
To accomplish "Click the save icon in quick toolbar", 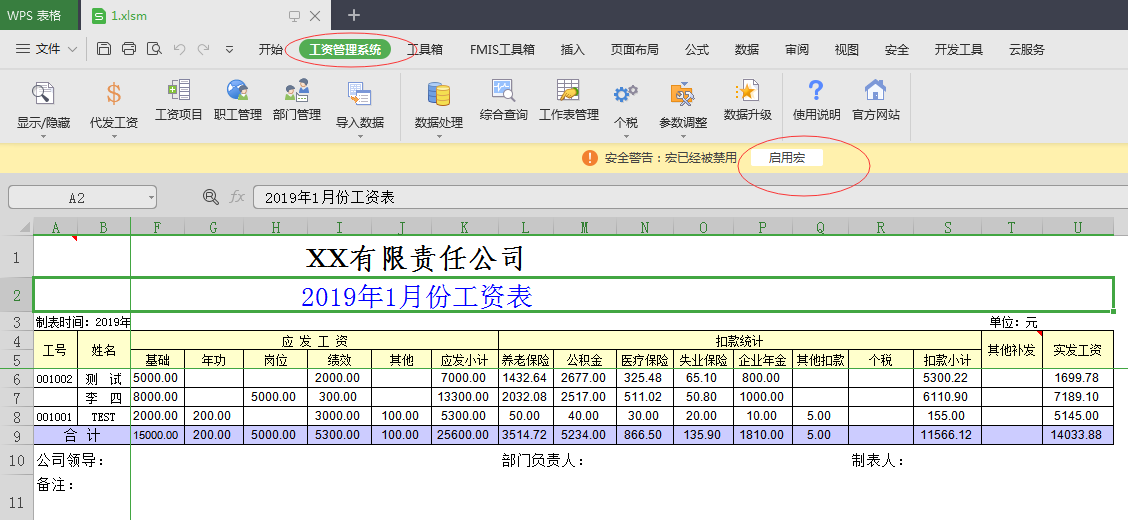I will pos(104,49).
